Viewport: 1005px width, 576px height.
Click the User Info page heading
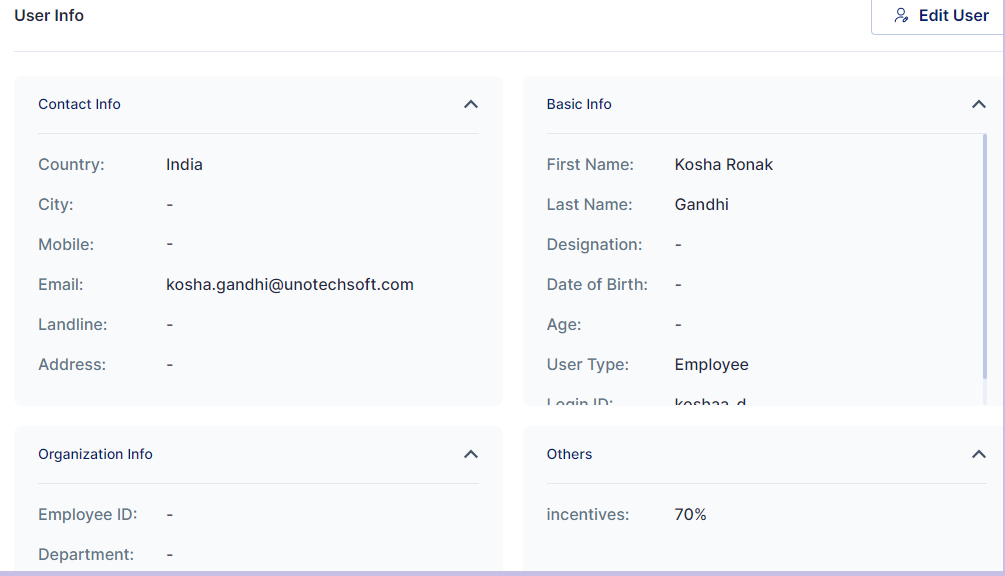(49, 16)
